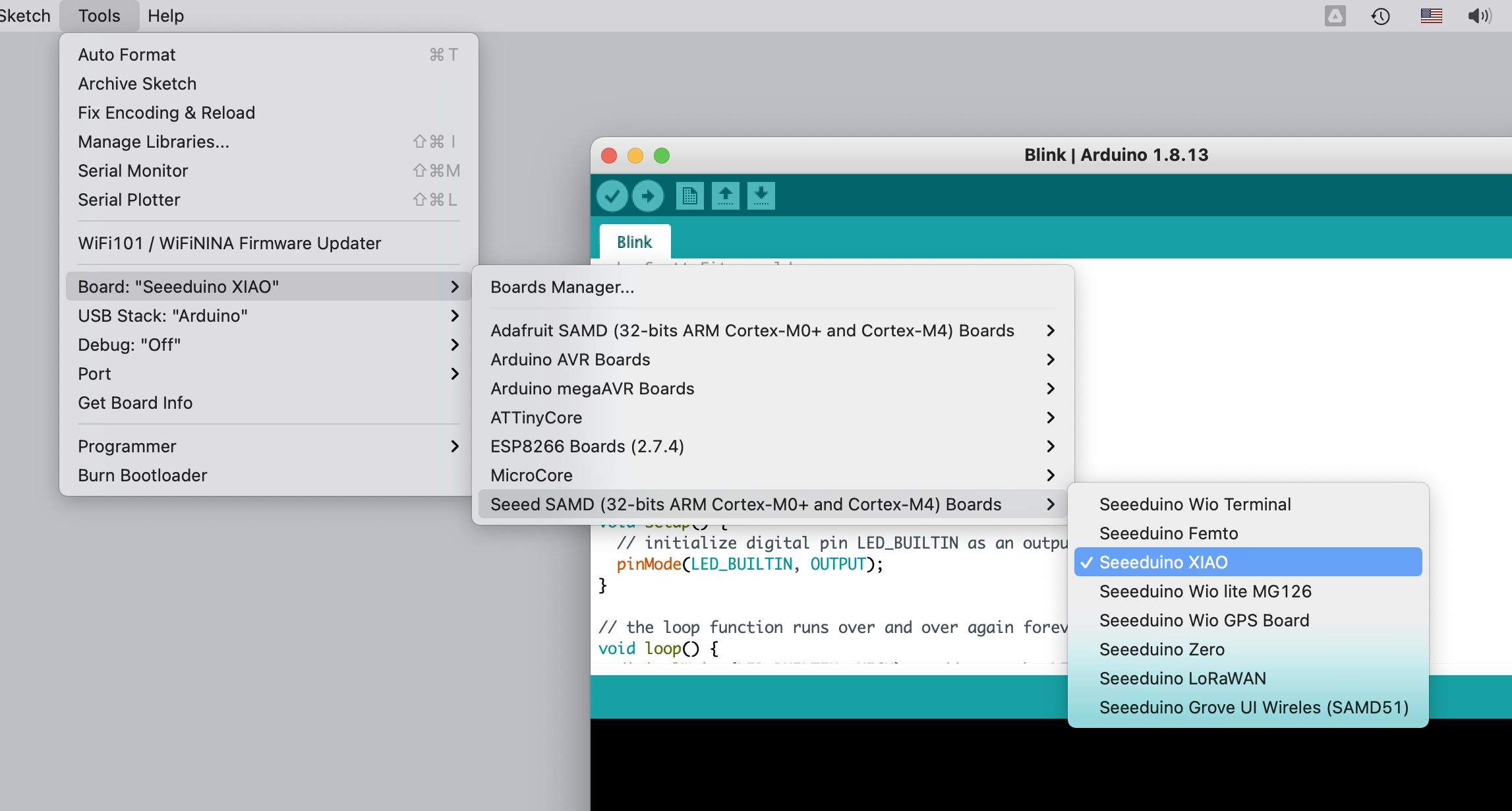The height and width of the screenshot is (811, 1512).
Task: Select Fix Encoding & Reload
Action: pyautogui.click(x=268, y=112)
